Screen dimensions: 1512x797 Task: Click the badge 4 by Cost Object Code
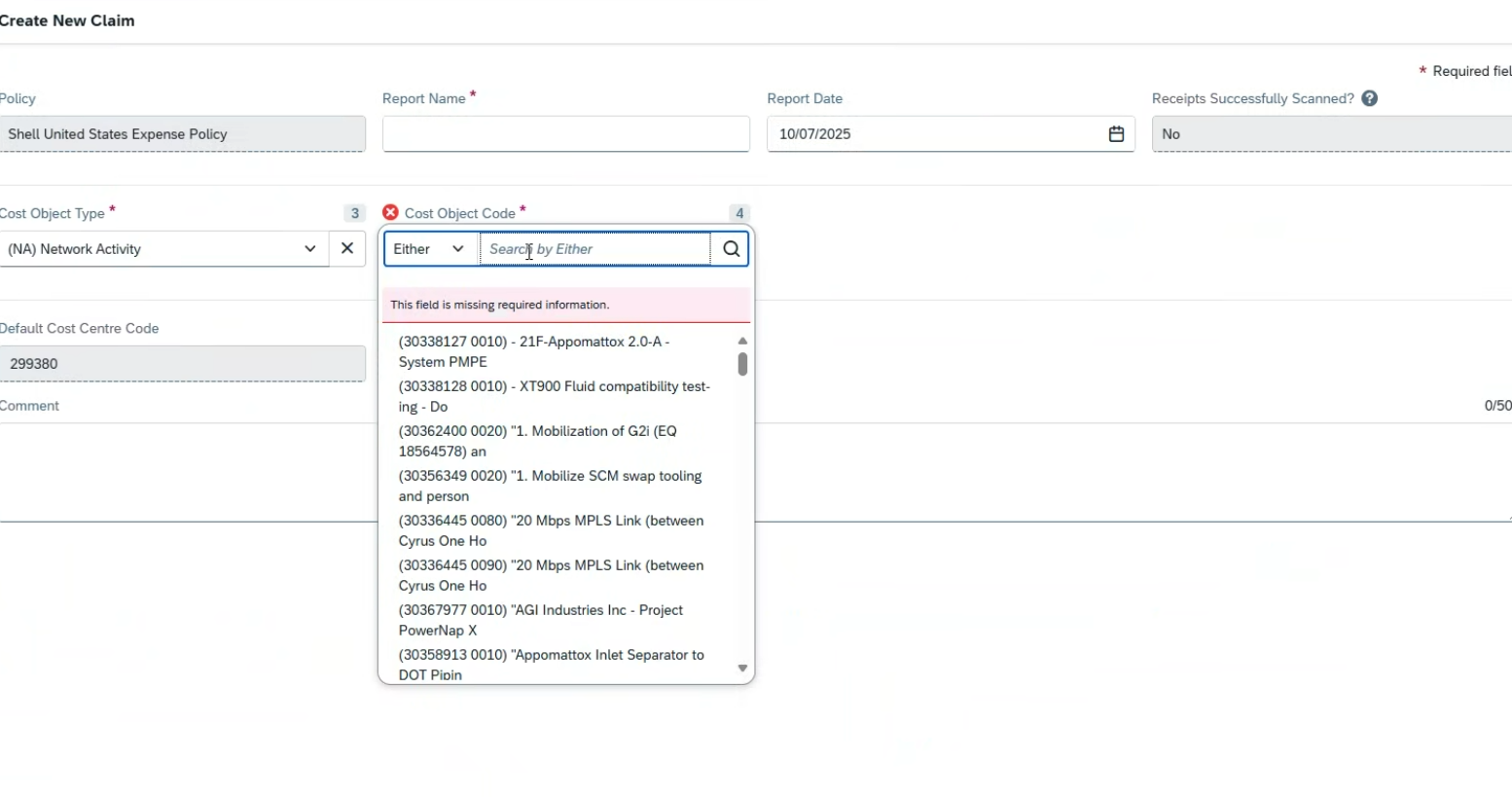pyautogui.click(x=739, y=213)
